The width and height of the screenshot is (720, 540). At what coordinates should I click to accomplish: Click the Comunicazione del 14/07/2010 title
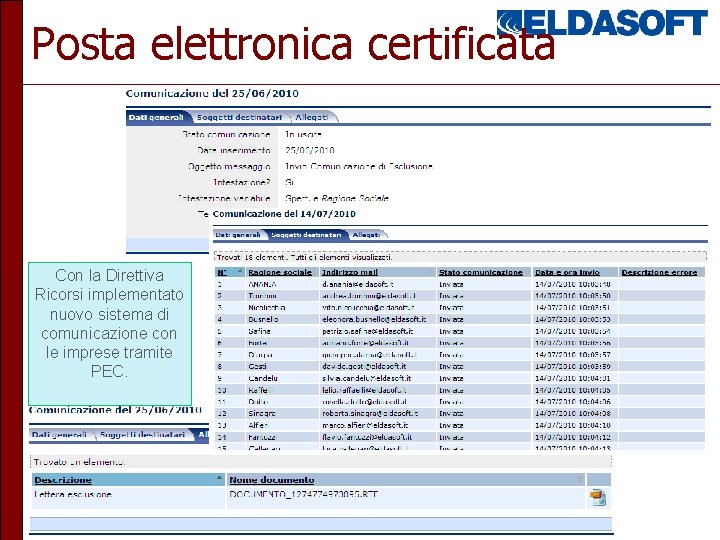tap(284, 214)
